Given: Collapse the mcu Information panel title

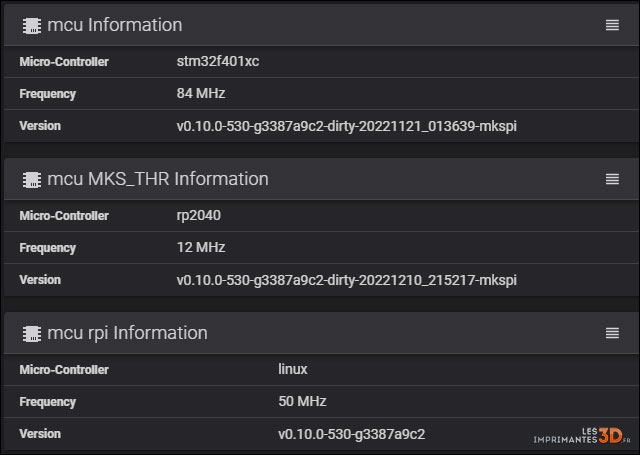Looking at the screenshot, I should pyautogui.click(x=115, y=25).
